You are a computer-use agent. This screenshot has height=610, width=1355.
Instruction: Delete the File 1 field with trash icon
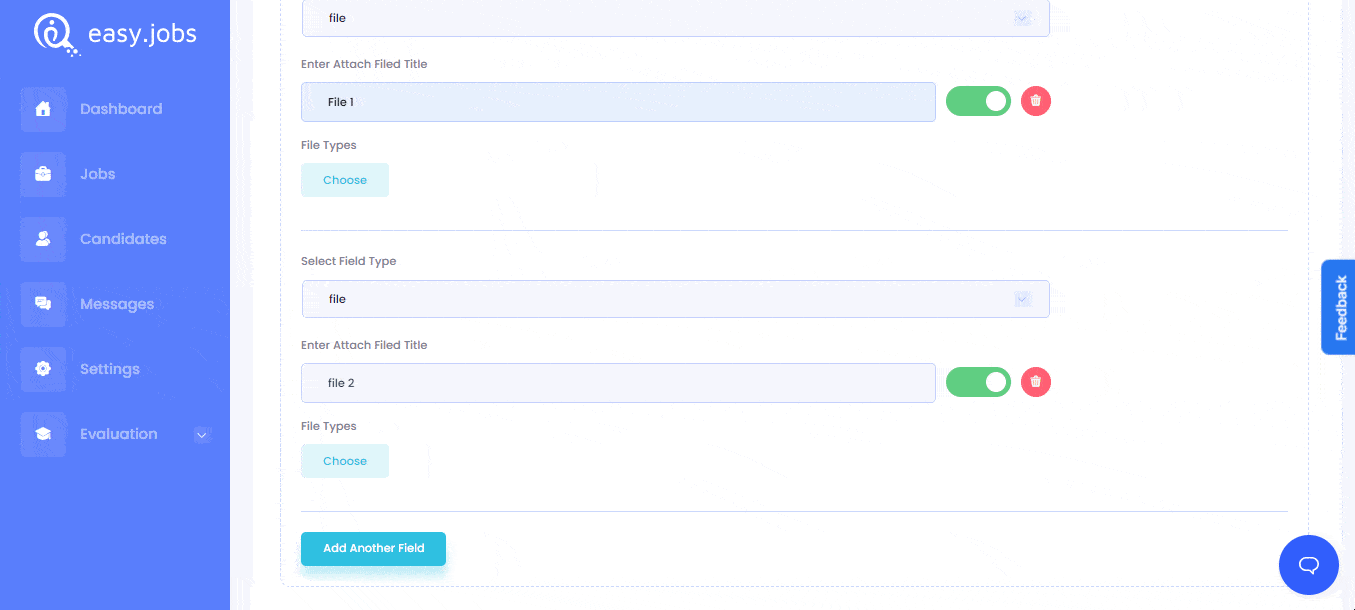tap(1036, 101)
